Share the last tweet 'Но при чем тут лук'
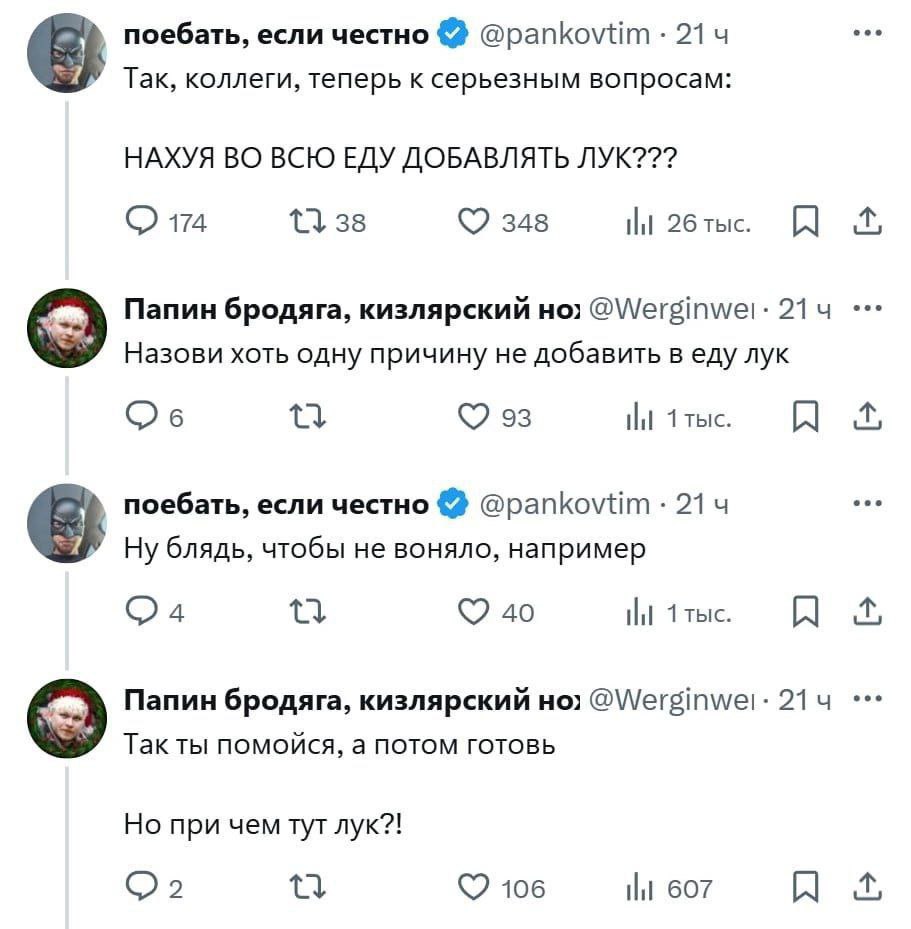911x929 pixels. coord(868,887)
